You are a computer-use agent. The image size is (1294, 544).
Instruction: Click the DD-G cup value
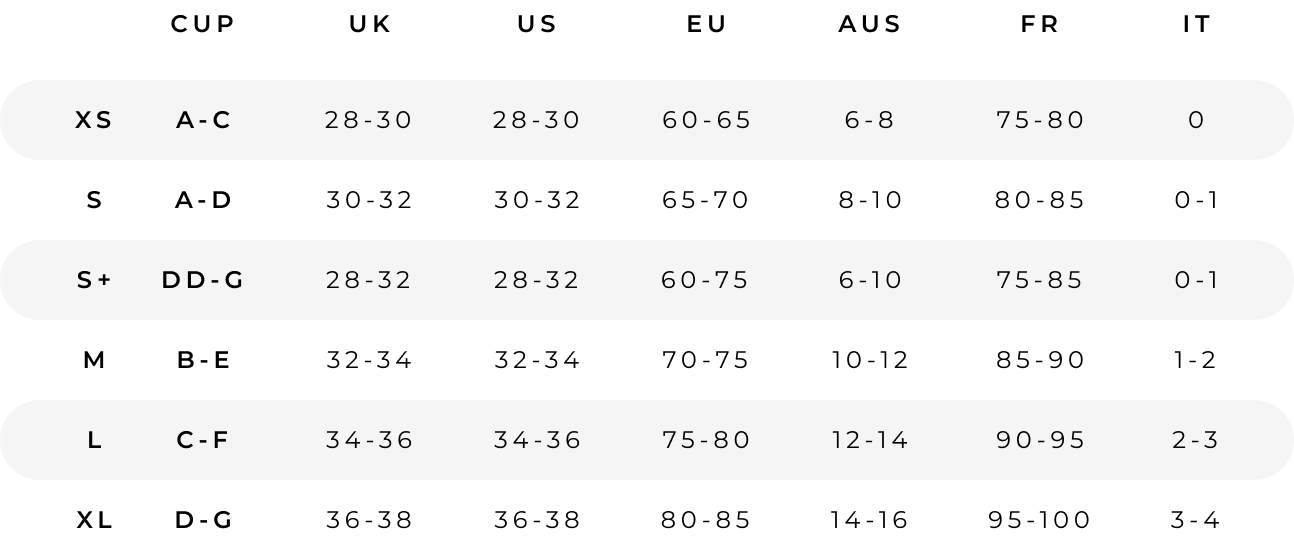[203, 280]
